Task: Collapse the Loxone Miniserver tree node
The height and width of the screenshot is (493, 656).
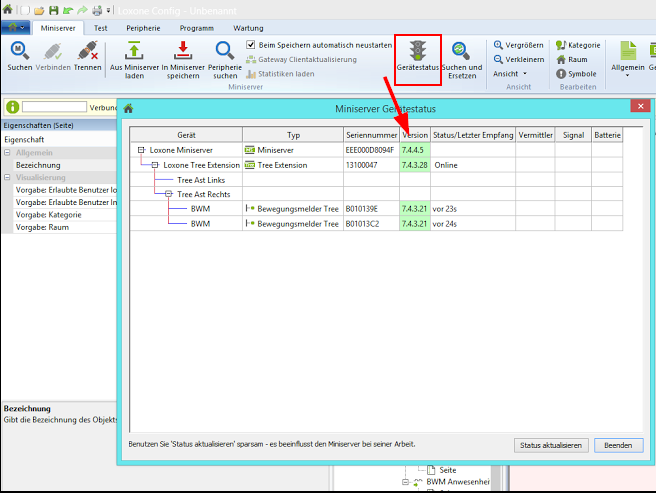Action: click(142, 149)
